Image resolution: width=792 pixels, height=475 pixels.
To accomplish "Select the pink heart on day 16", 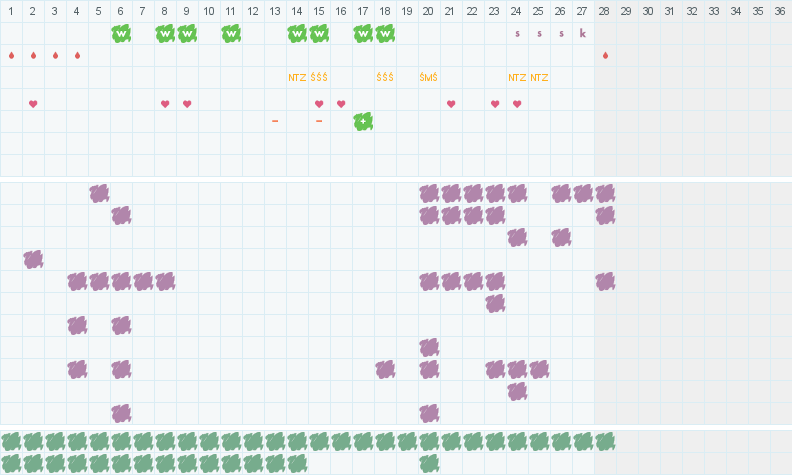I will pos(341,103).
